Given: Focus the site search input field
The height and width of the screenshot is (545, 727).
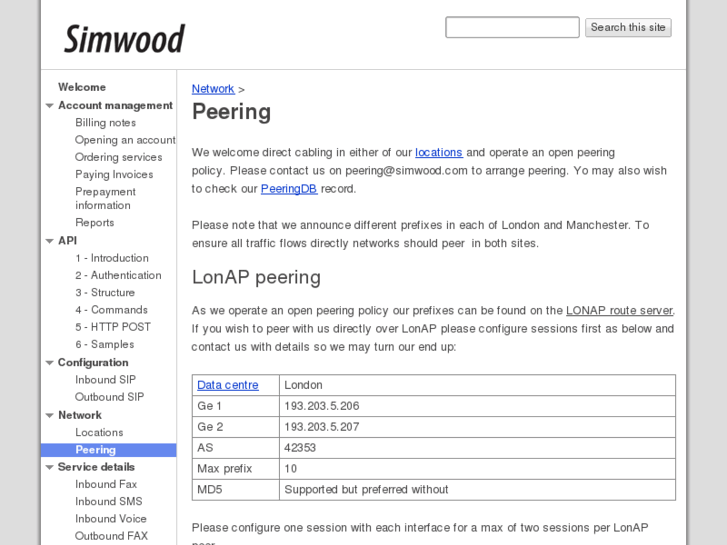Looking at the screenshot, I should click(512, 27).
